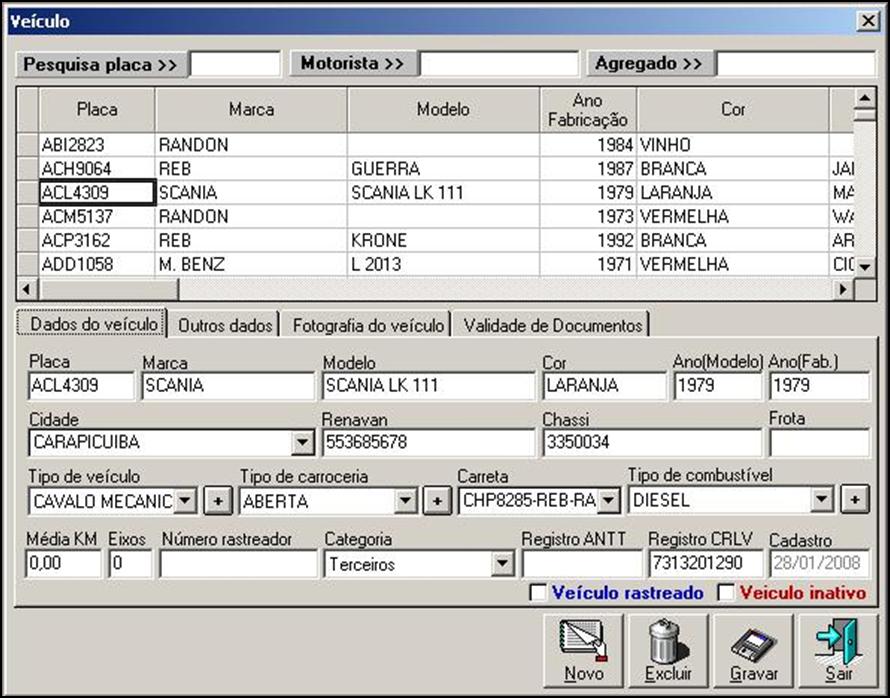The width and height of the screenshot is (890, 698).
Task: Open the Cidade dropdown list
Action: click(x=301, y=441)
